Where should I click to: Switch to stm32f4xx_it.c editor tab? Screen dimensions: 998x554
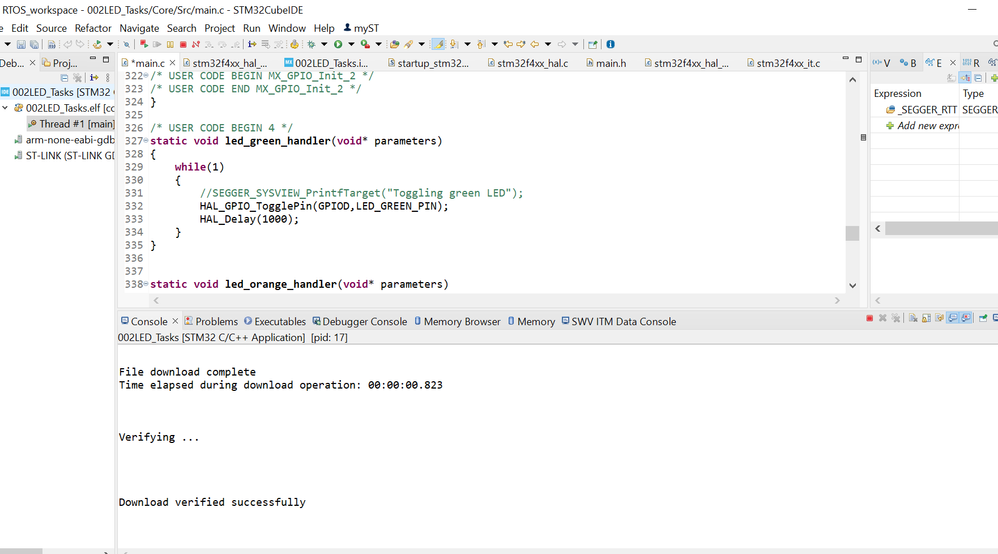point(784,63)
